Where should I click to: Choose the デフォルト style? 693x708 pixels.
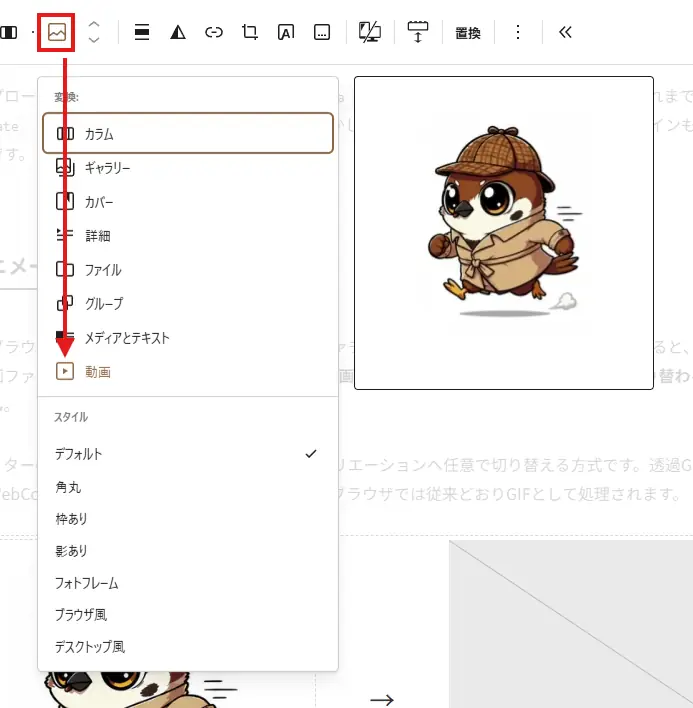(x=188, y=453)
